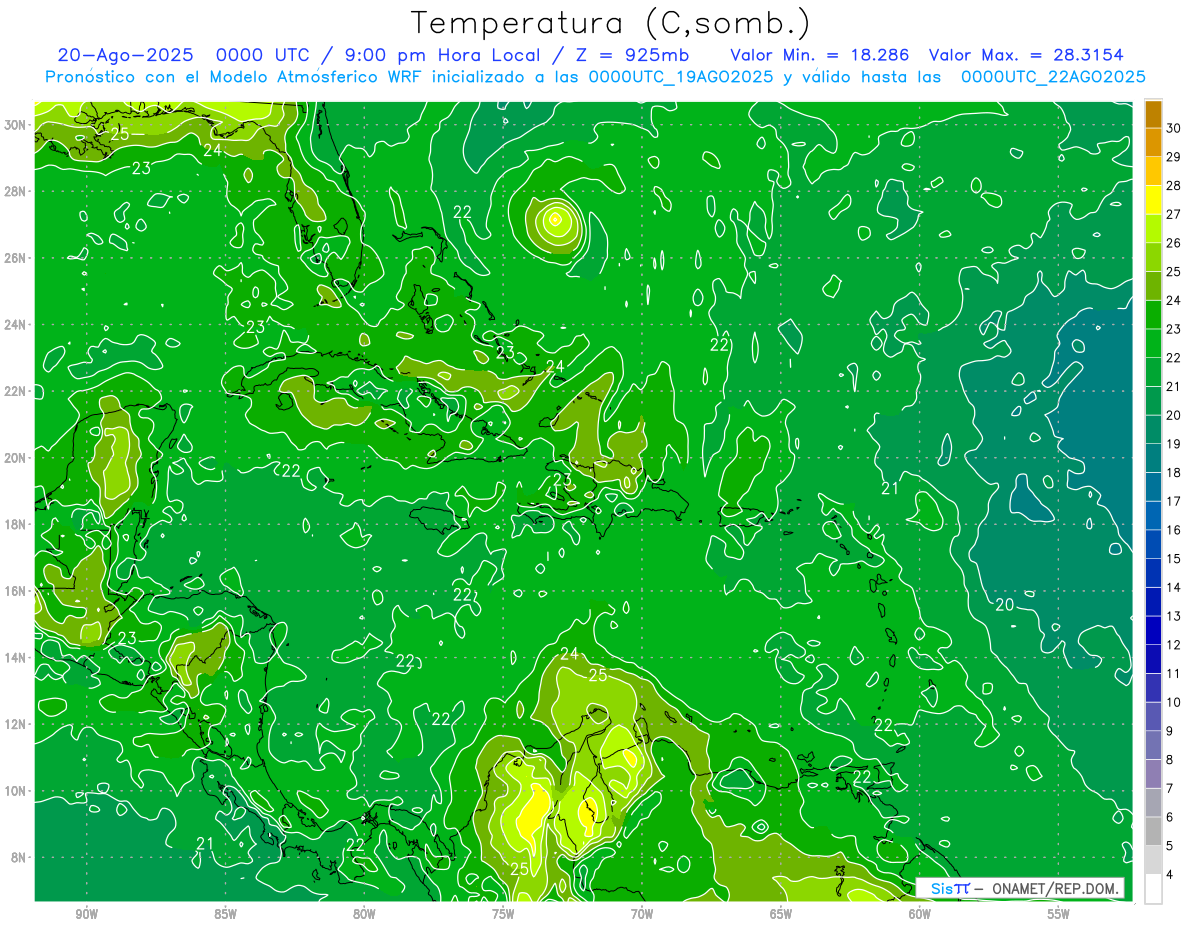
Task: Click initialization time '0000UTC_19AGO2025'
Action: (681, 77)
